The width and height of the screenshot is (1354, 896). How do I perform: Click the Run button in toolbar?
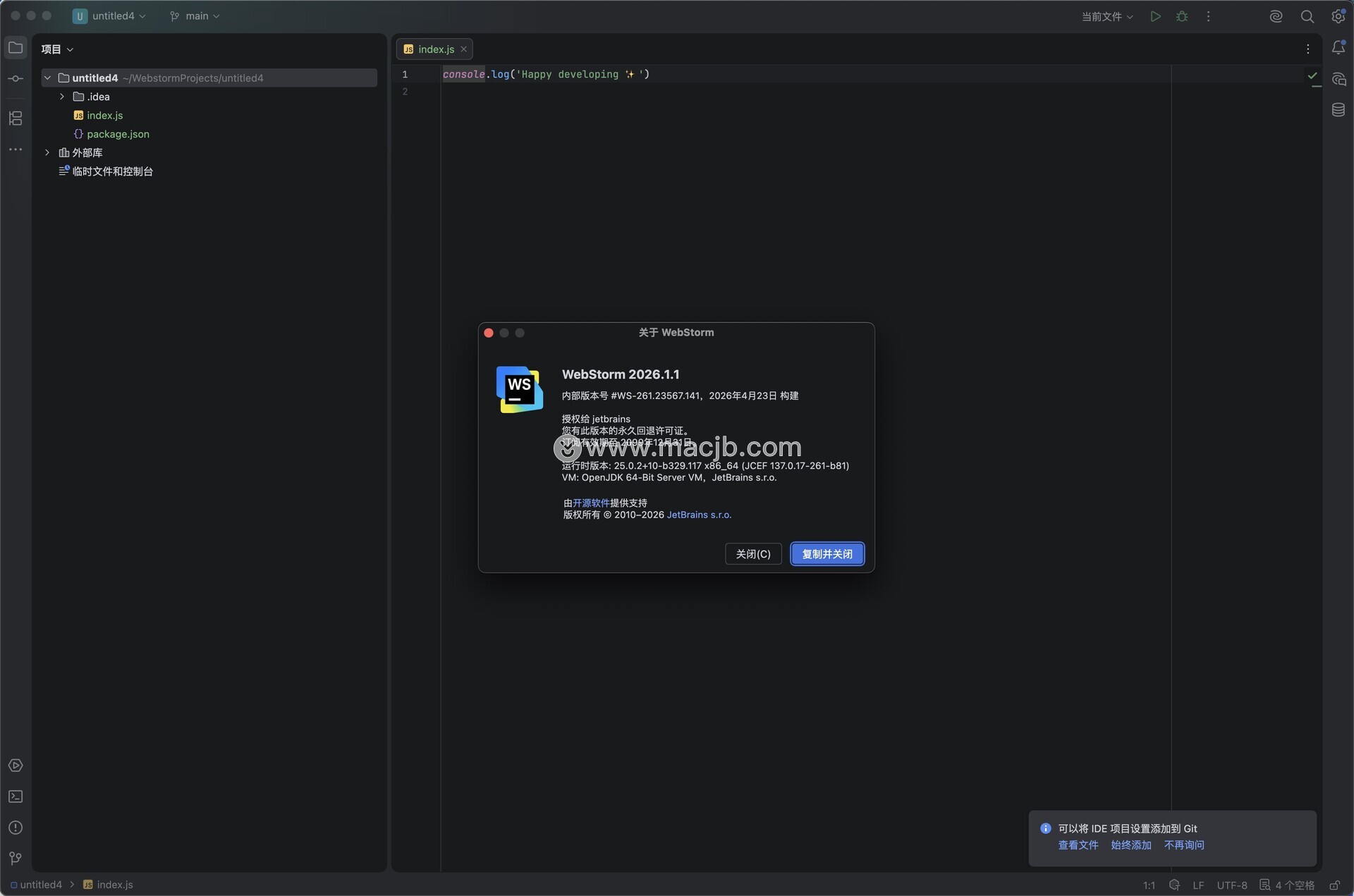point(1155,16)
